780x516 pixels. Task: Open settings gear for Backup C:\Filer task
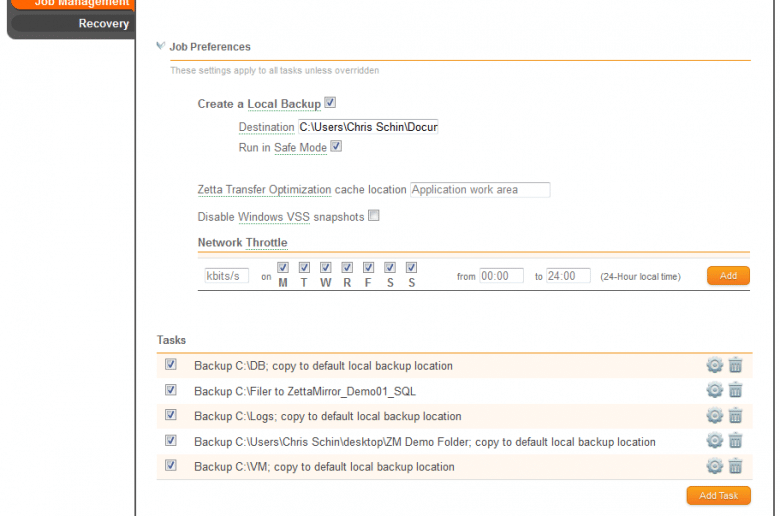[714, 390]
